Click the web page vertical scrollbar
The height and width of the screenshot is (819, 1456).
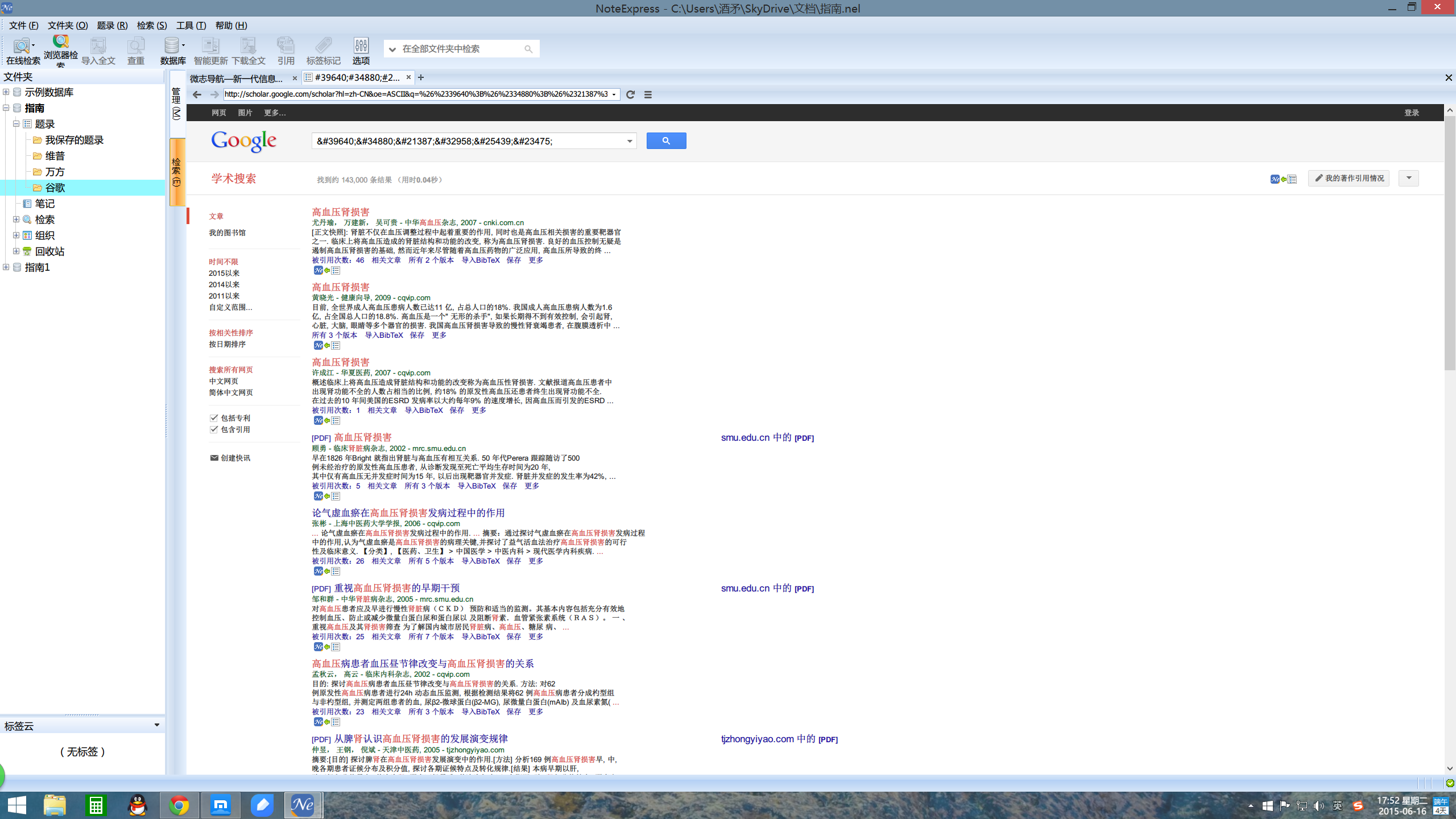coord(1450,243)
